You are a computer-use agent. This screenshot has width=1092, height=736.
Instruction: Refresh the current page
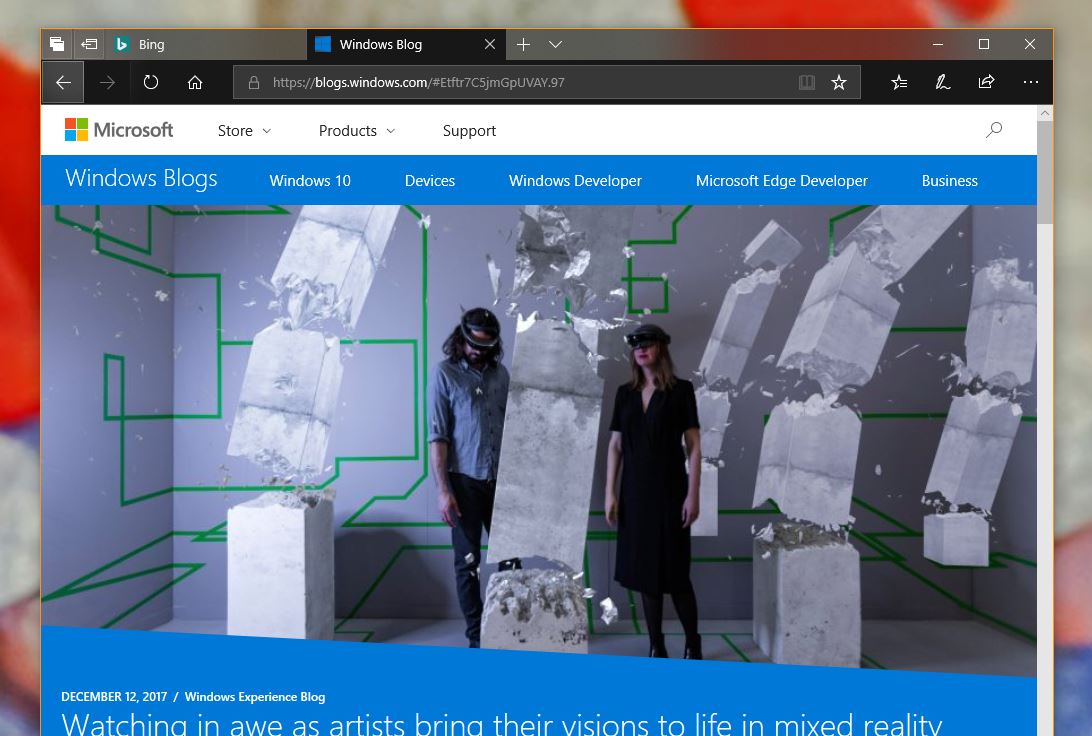point(151,82)
